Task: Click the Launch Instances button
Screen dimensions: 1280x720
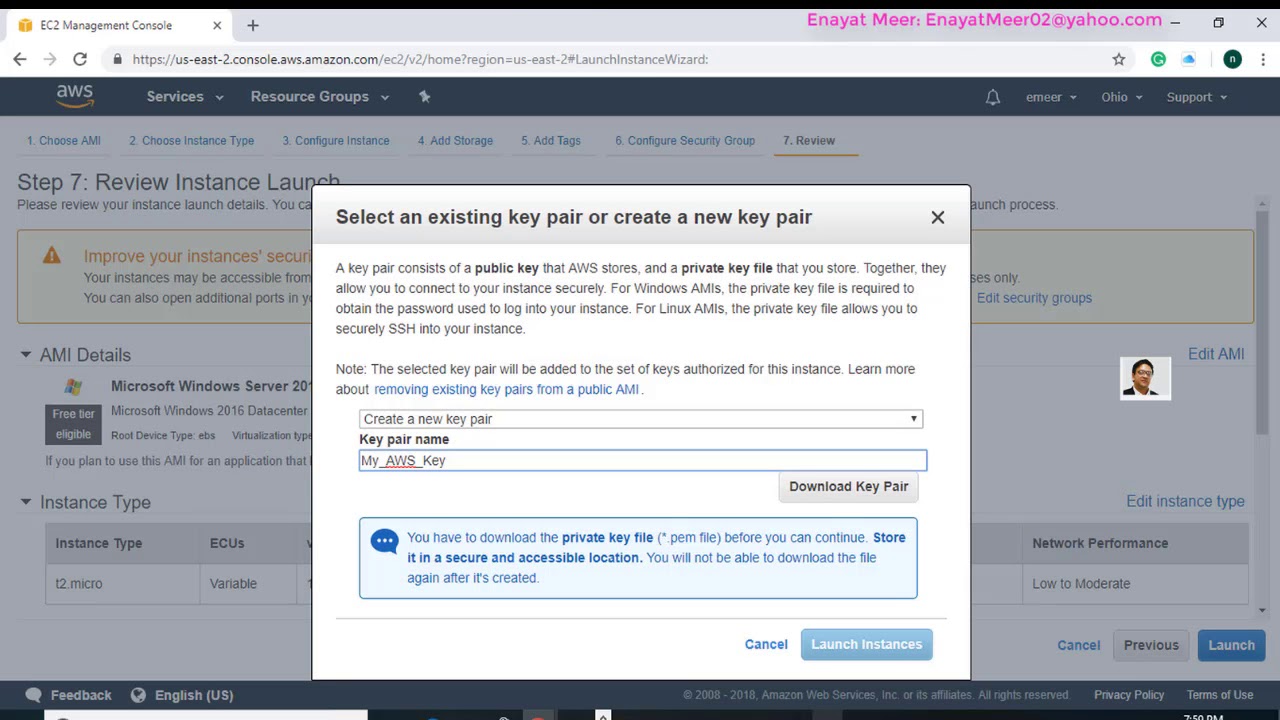Action: tap(866, 644)
